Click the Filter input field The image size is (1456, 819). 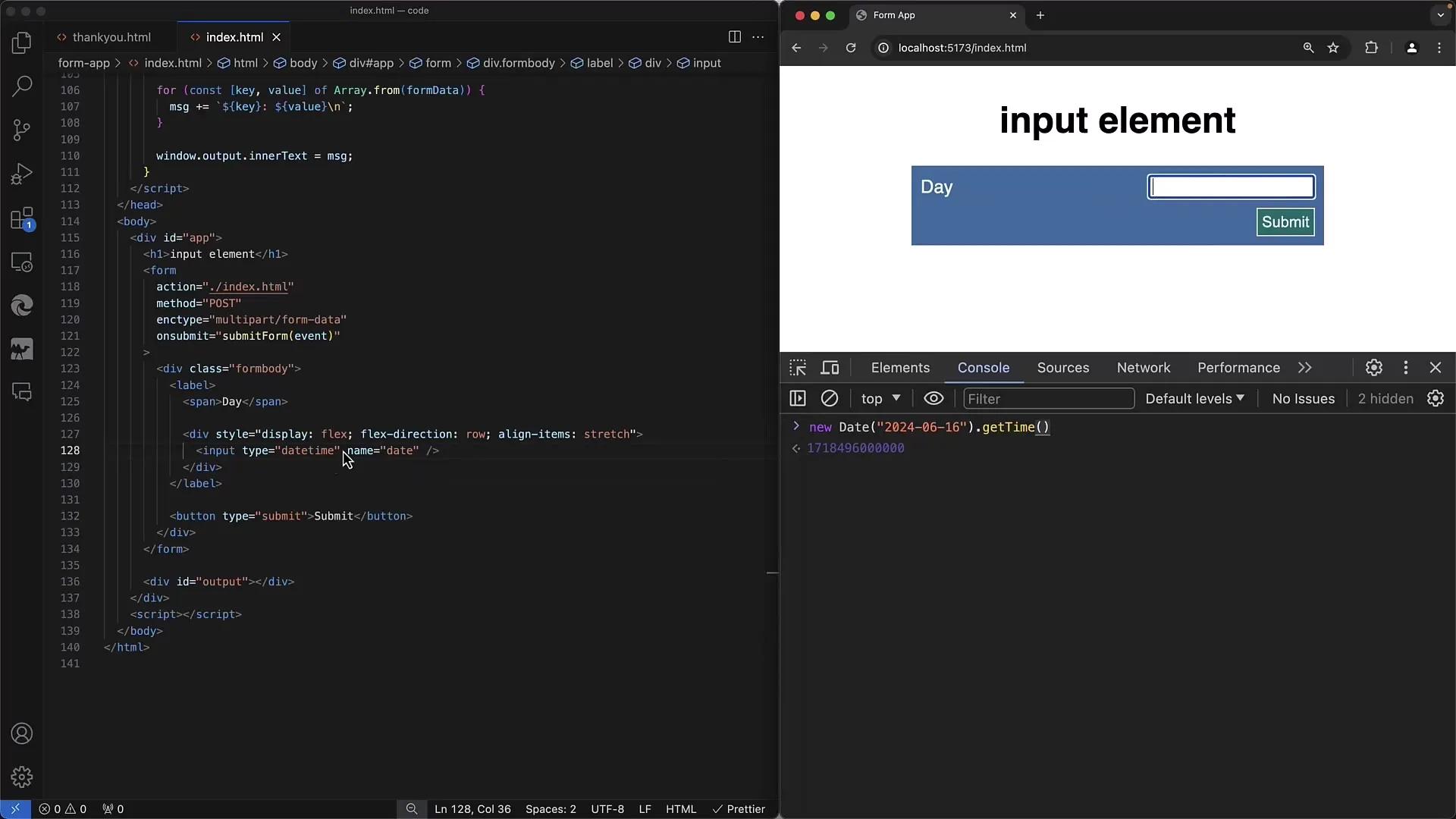click(x=1049, y=398)
